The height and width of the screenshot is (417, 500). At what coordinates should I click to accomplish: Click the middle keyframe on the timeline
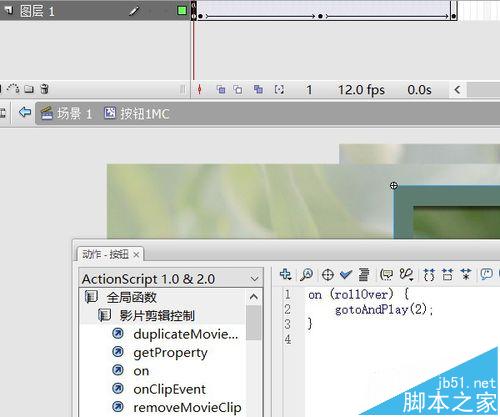click(320, 16)
